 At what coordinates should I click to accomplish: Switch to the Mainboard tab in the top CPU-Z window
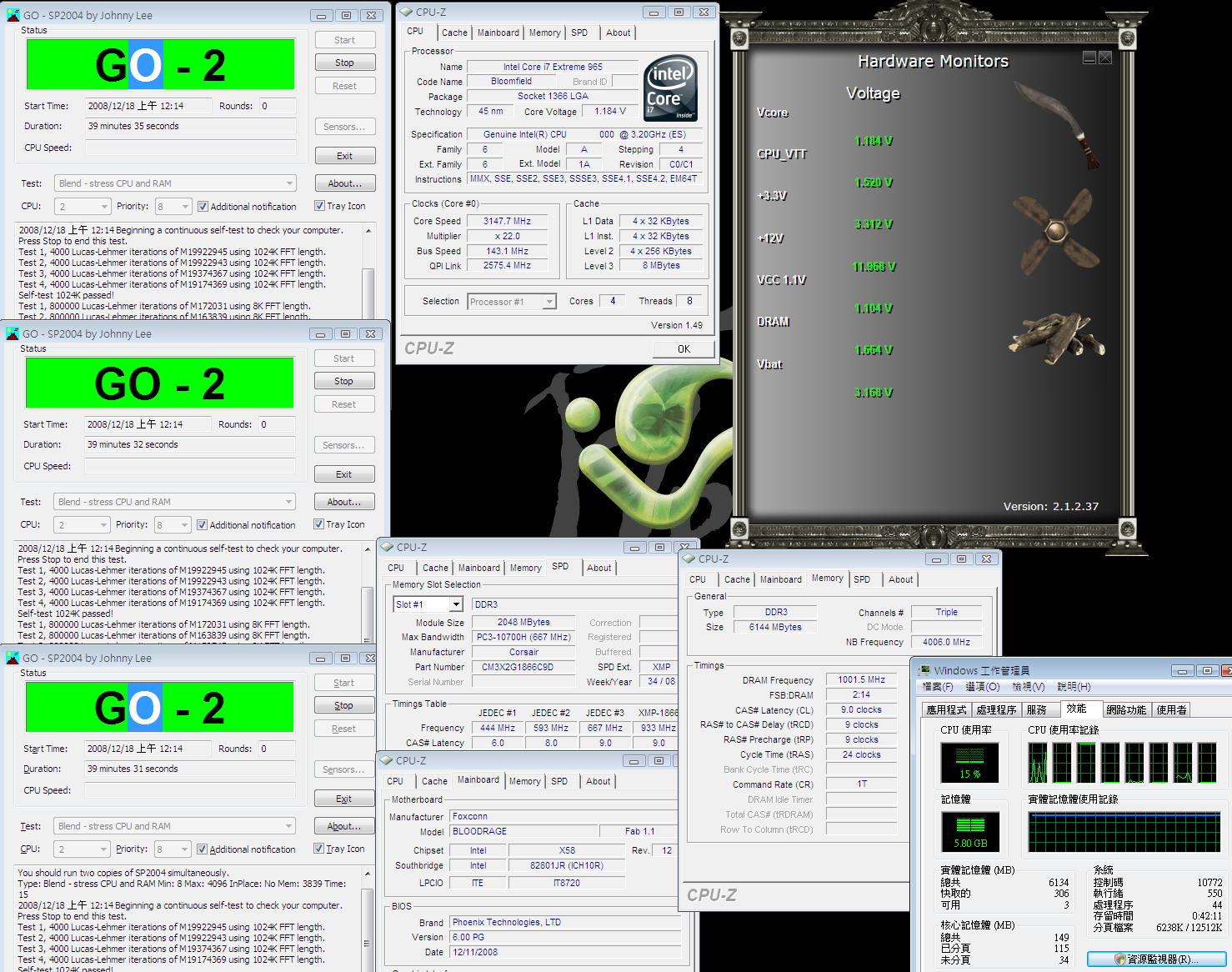point(498,33)
